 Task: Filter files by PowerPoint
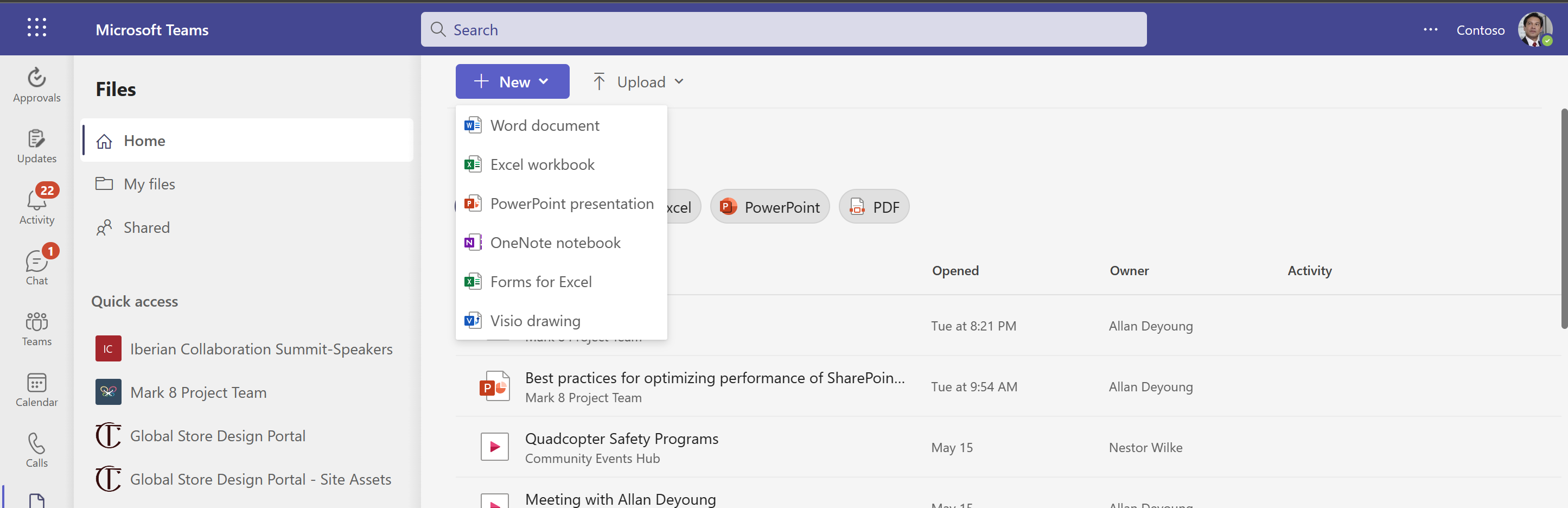[769, 207]
